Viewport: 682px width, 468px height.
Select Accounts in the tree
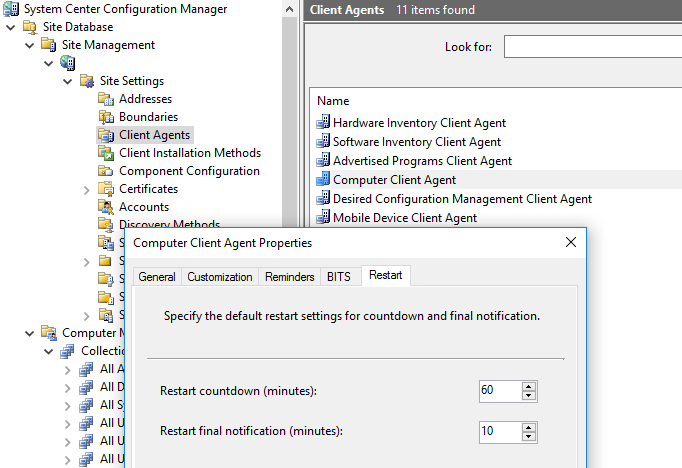coord(144,207)
